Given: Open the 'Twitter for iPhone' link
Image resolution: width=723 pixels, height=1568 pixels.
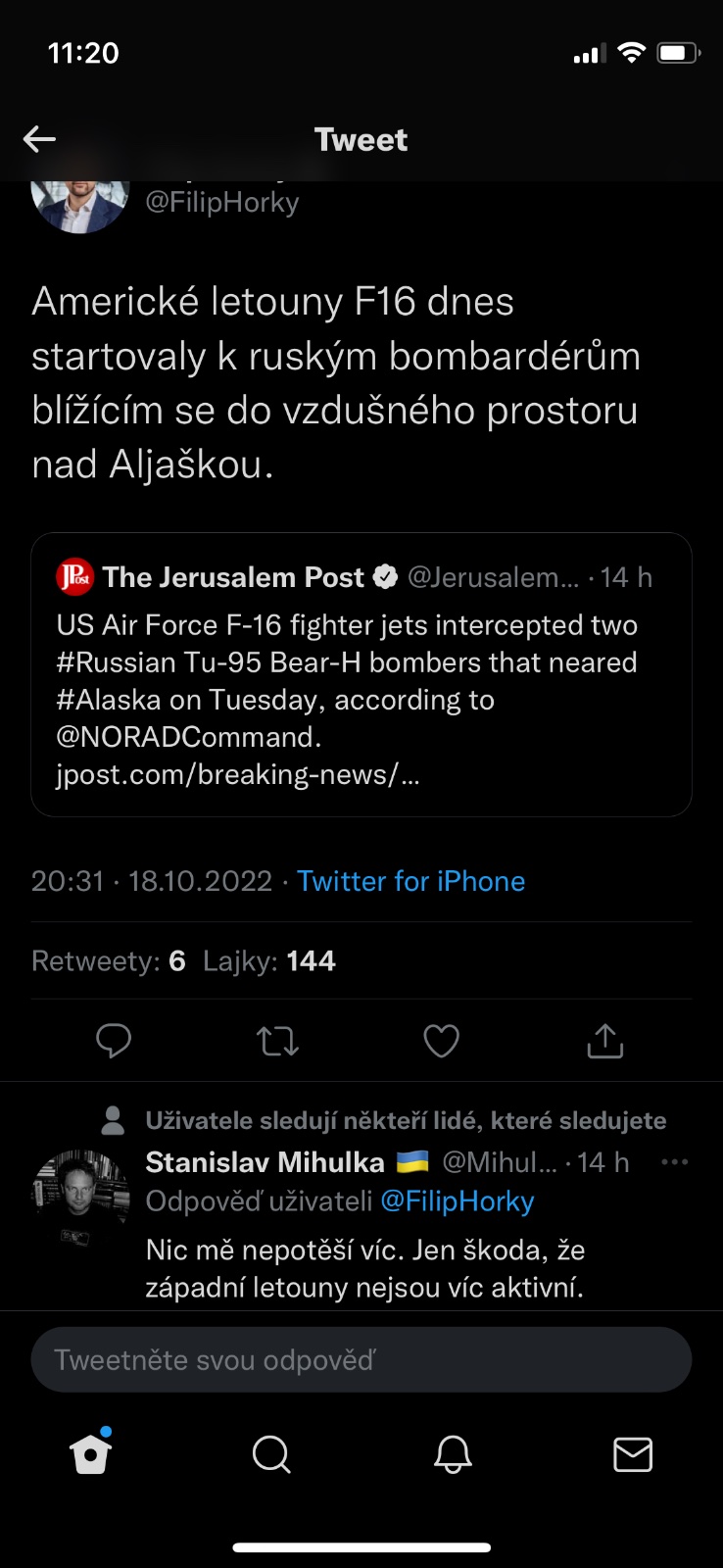Looking at the screenshot, I should pos(410,881).
